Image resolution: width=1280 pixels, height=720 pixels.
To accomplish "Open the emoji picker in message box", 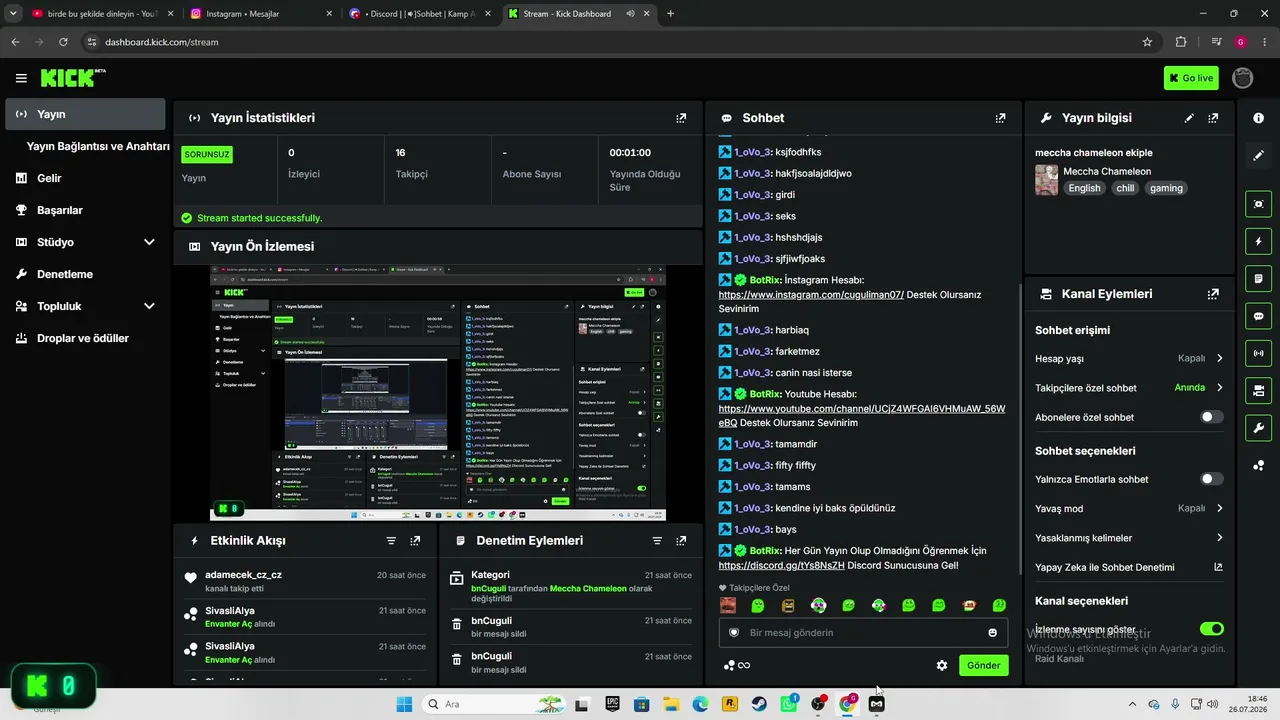I will (992, 633).
